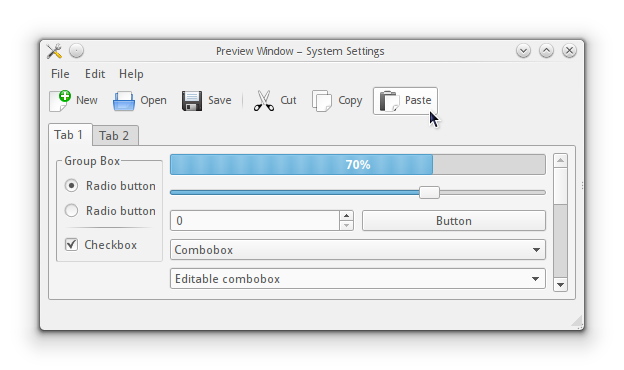The width and height of the screenshot is (624, 370).
Task: Select the Cut scissors icon
Action: pos(264,101)
